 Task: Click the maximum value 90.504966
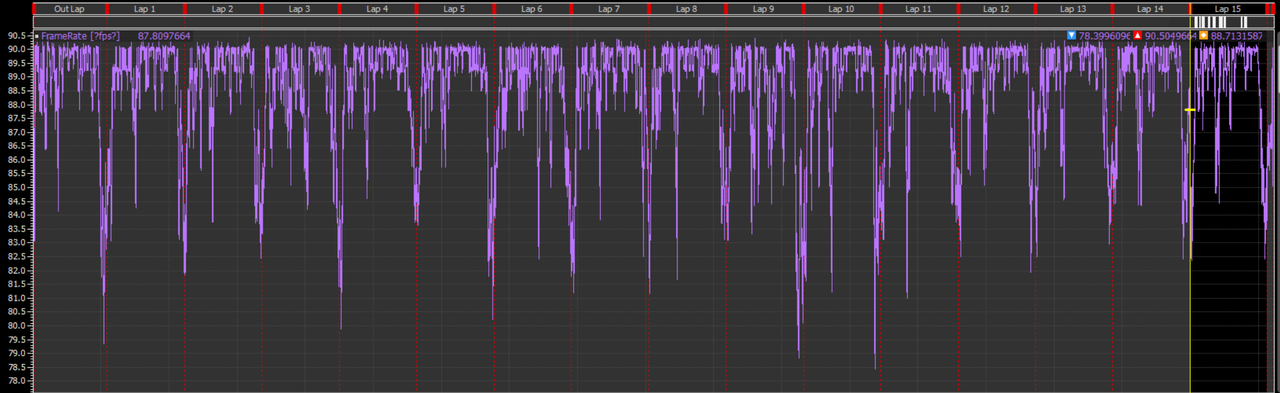1171,36
